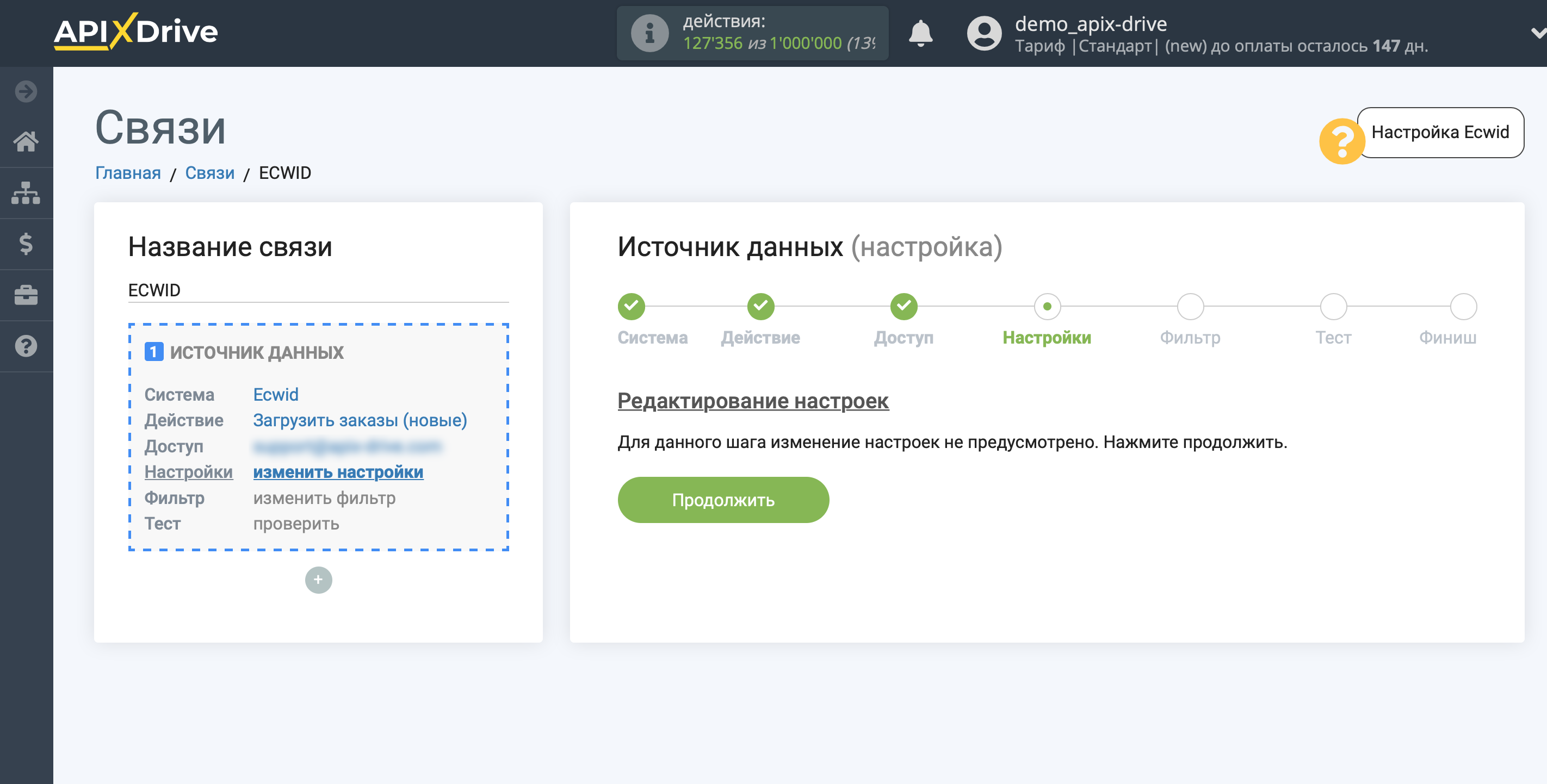
Task: Open the APIXDrive logo home link
Action: [136, 31]
